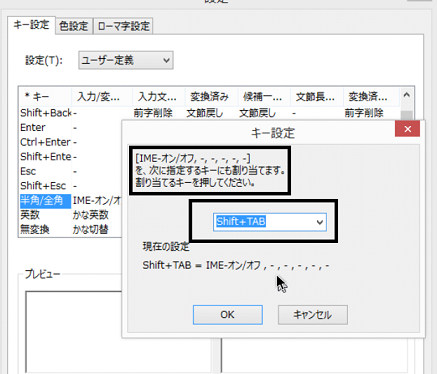437x374 pixels.
Task: Click the Shift+TAB text field
Action: point(264,222)
